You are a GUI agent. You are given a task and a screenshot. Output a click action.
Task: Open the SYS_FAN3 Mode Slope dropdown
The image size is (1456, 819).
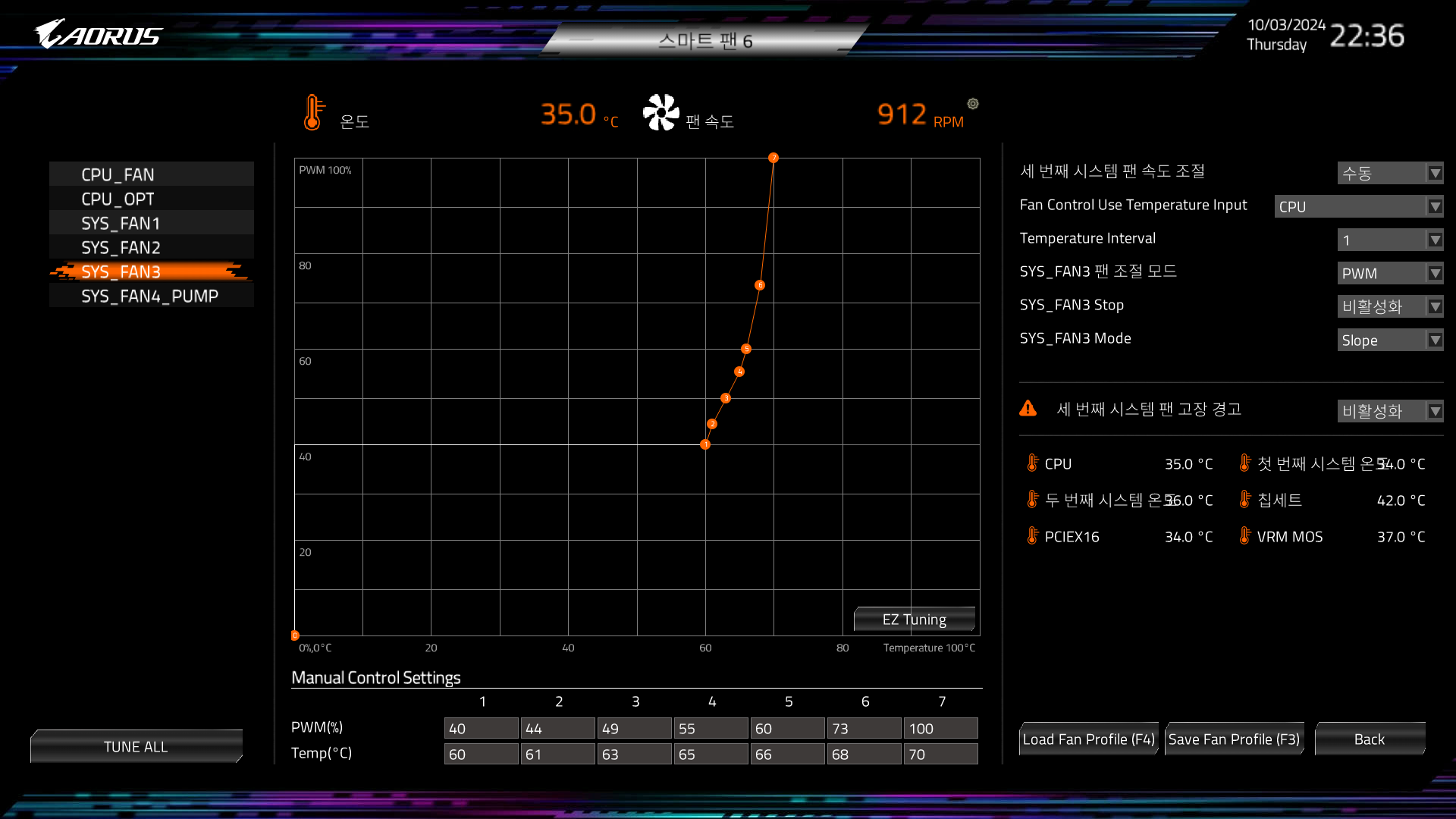click(1390, 340)
